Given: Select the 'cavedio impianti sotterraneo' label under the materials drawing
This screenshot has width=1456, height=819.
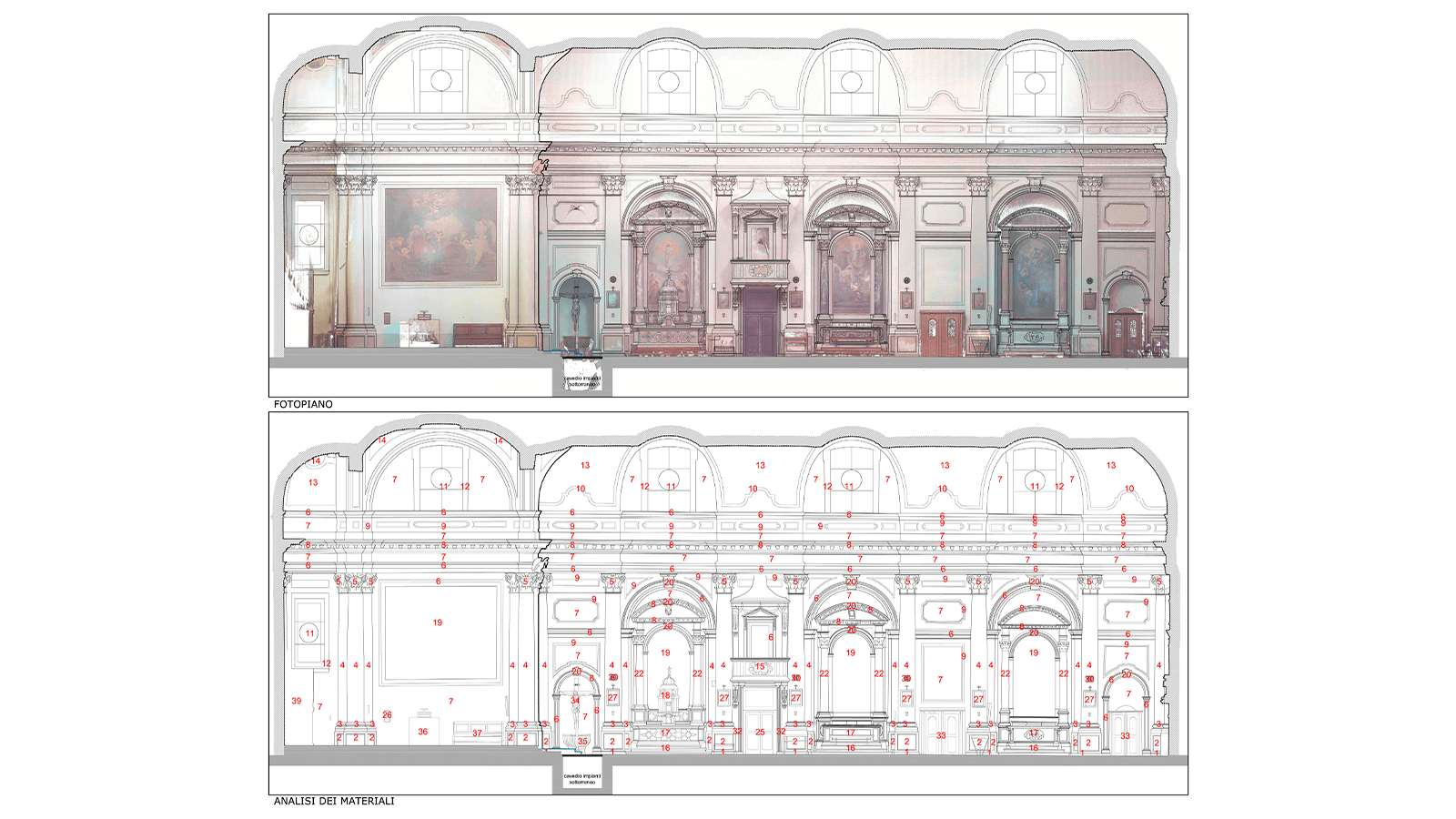Looking at the screenshot, I should click(582, 779).
